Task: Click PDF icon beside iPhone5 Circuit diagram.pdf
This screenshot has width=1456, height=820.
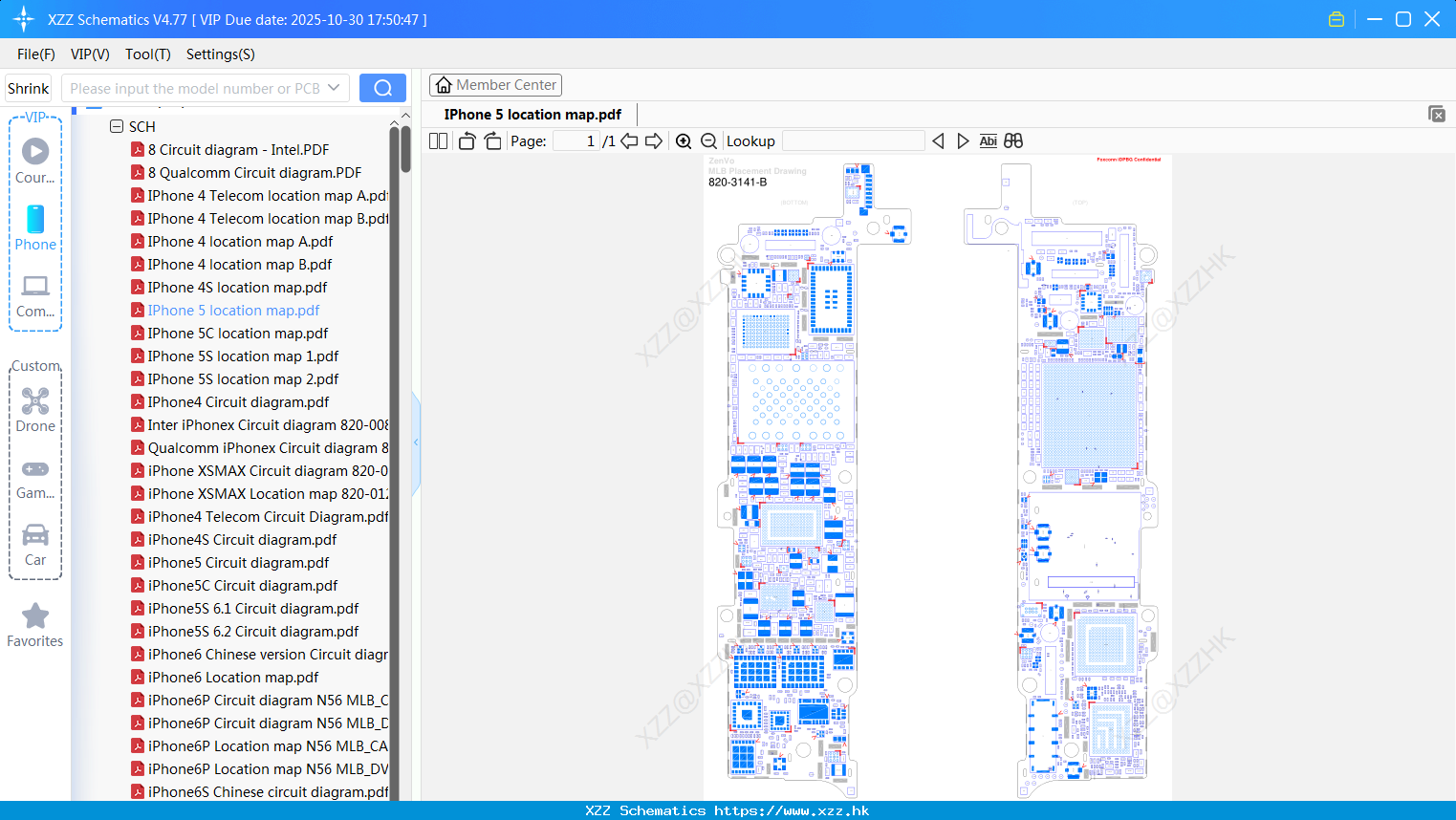Action: 138,562
